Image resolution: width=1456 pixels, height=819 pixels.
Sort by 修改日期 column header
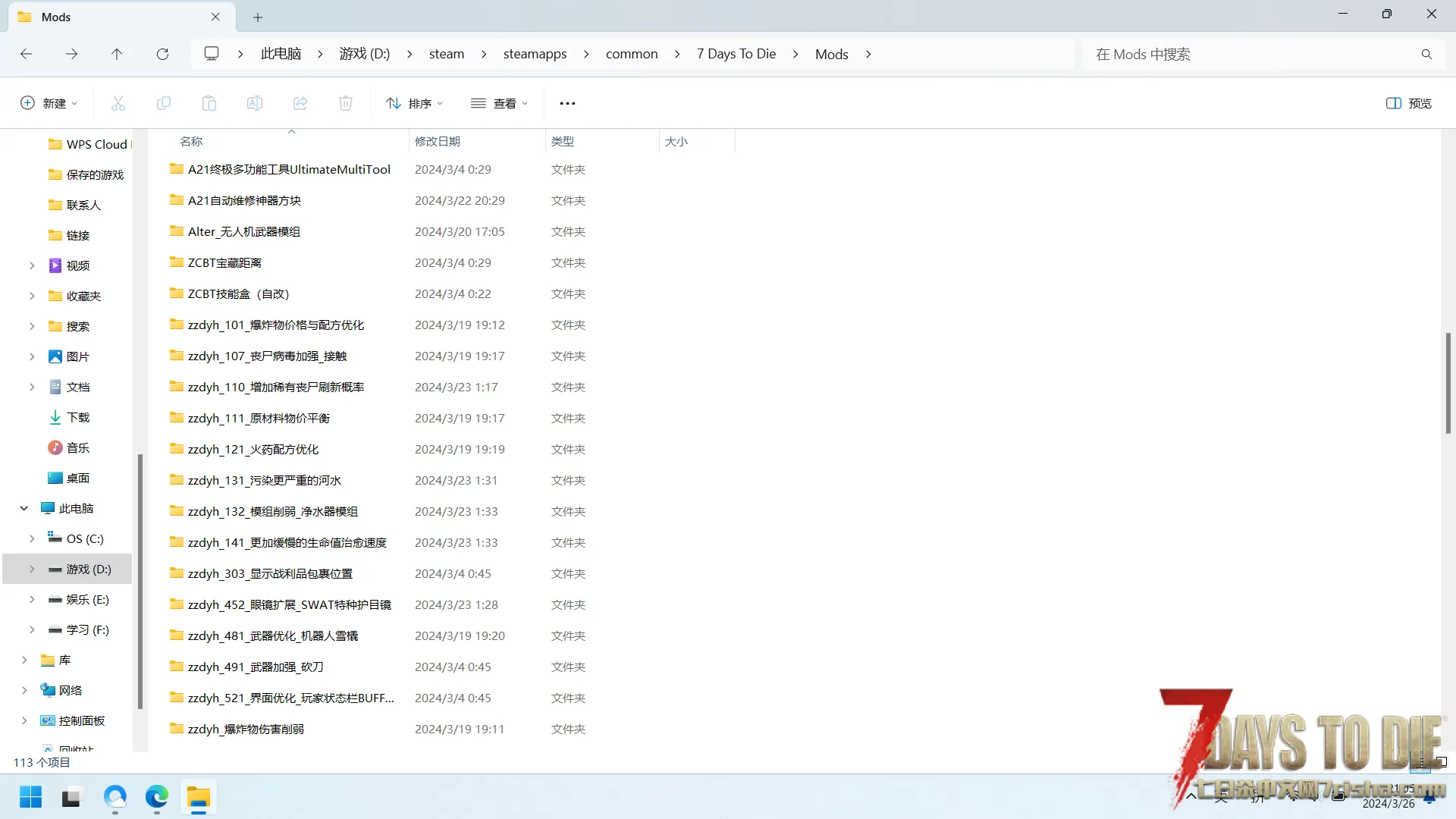[x=477, y=141]
